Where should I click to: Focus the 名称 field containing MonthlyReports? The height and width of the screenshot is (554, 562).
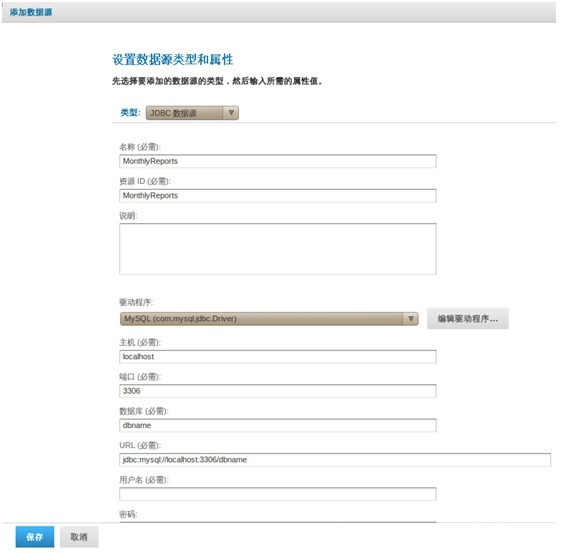coord(277,161)
